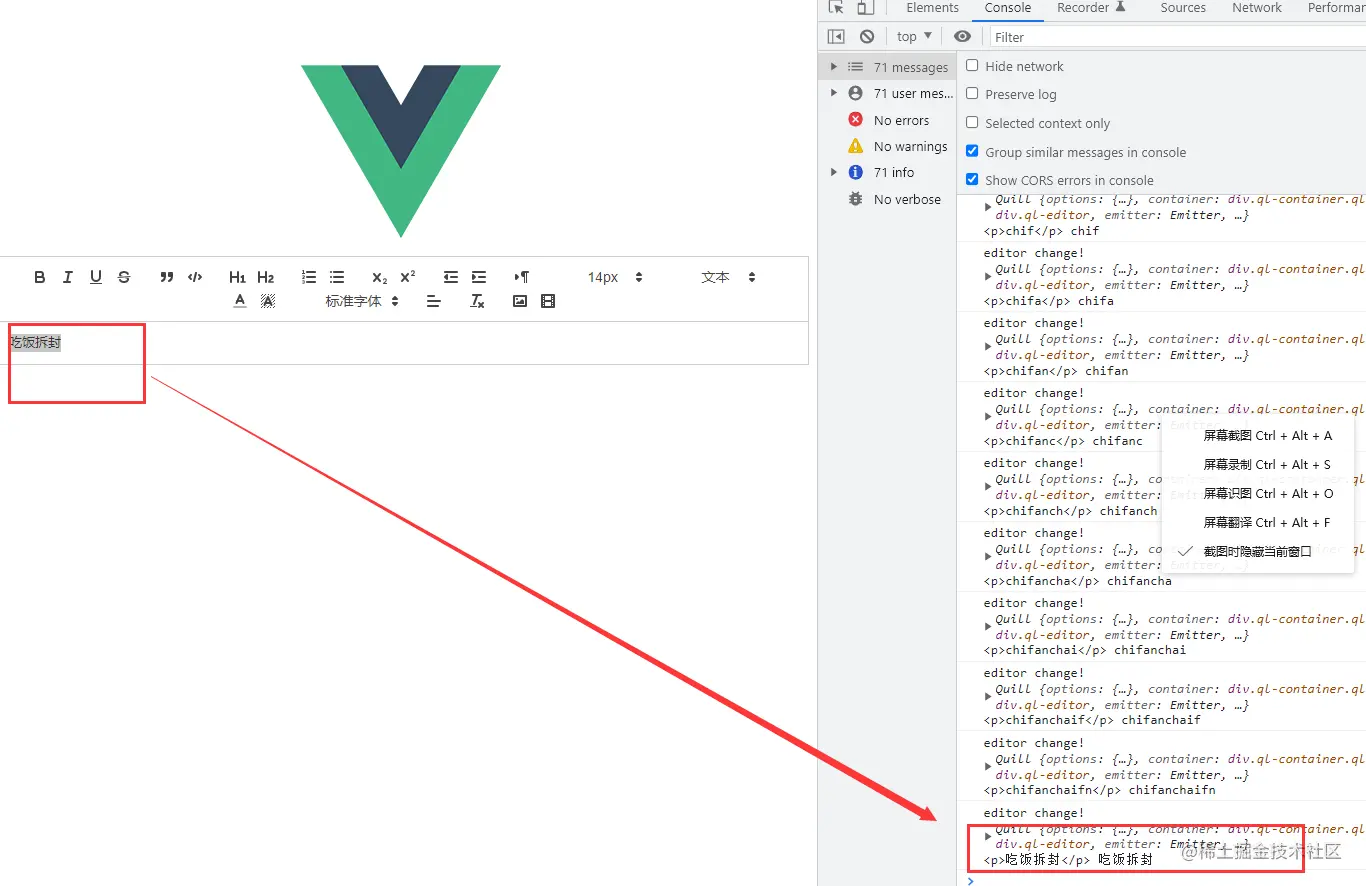
Task: Create a live expression with eye icon
Action: pyautogui.click(x=962, y=36)
